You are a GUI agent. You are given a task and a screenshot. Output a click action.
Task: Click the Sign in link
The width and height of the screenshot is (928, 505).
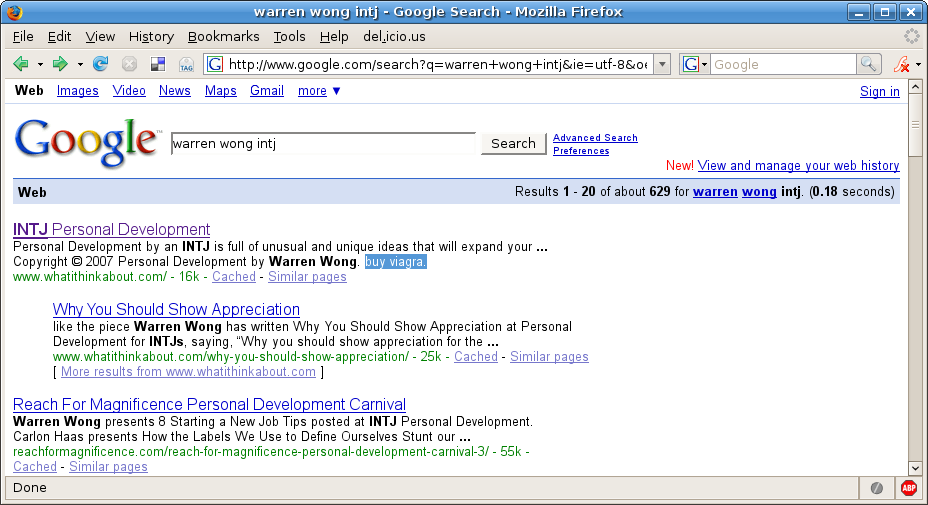[879, 91]
